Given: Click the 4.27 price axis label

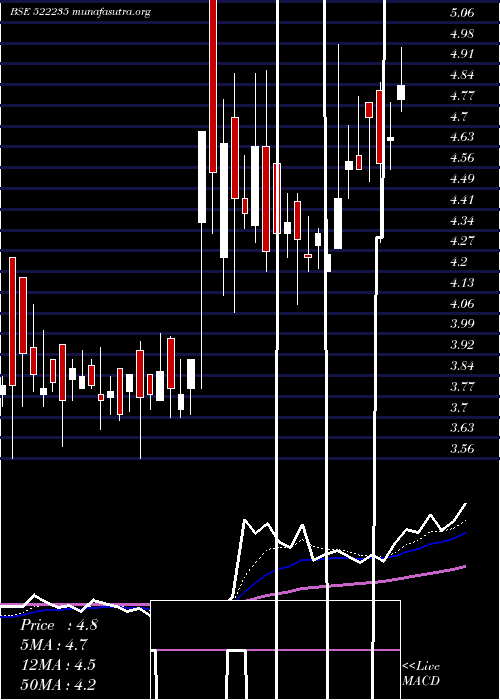Looking at the screenshot, I should coord(462,241).
